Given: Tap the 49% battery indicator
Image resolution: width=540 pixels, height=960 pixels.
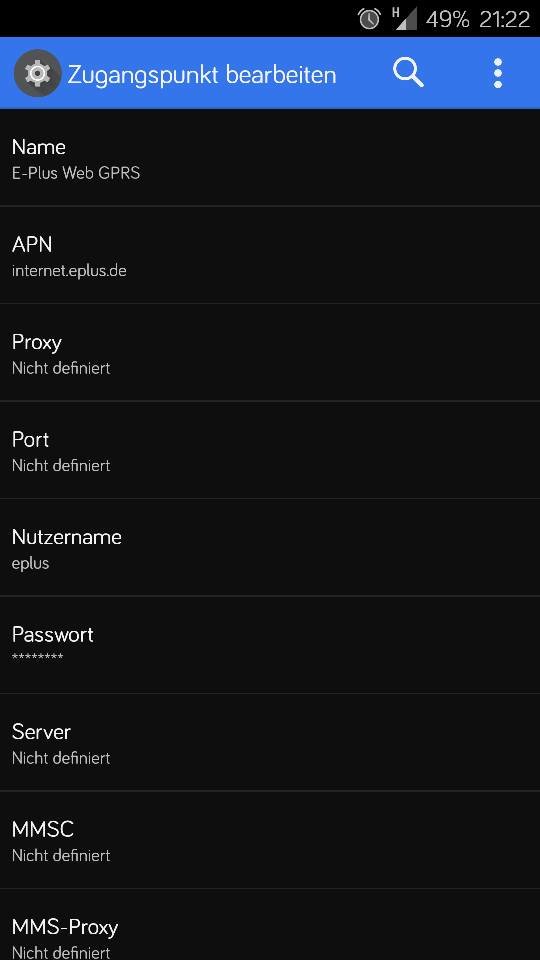Looking at the screenshot, I should [448, 20].
